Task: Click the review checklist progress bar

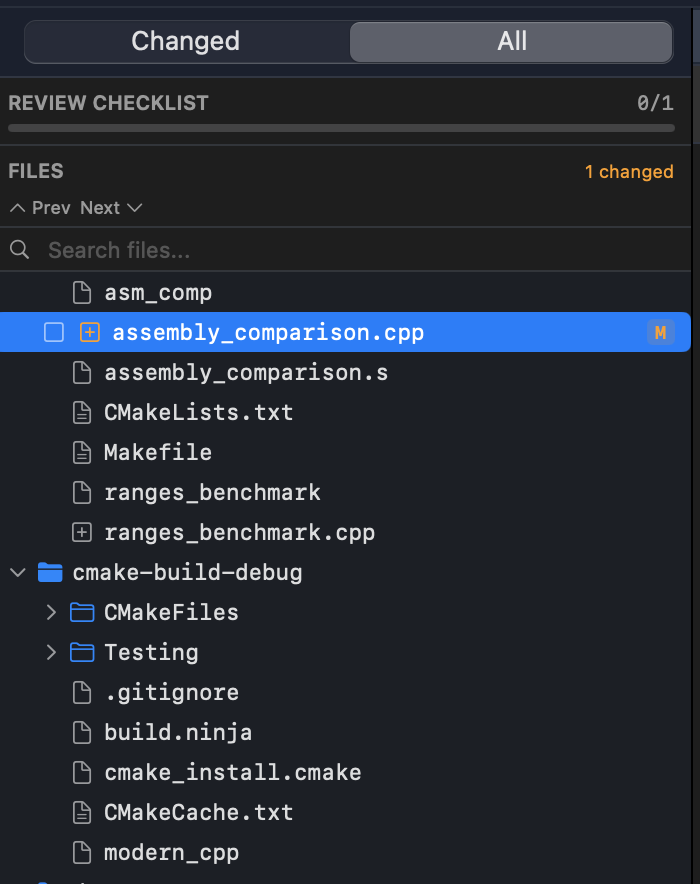Action: tap(341, 127)
